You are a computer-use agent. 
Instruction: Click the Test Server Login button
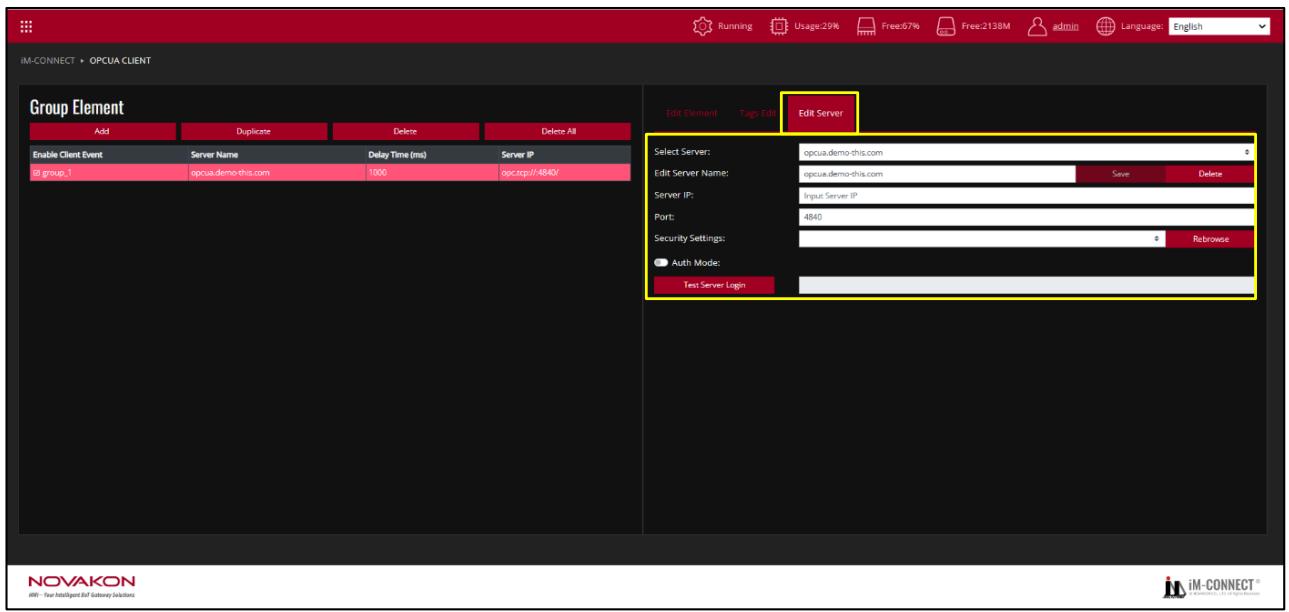[714, 285]
